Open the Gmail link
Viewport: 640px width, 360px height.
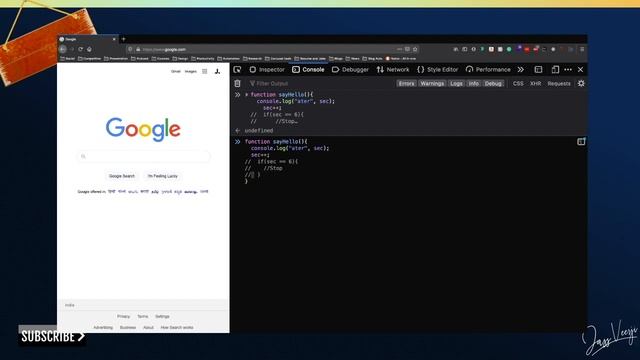click(x=176, y=71)
